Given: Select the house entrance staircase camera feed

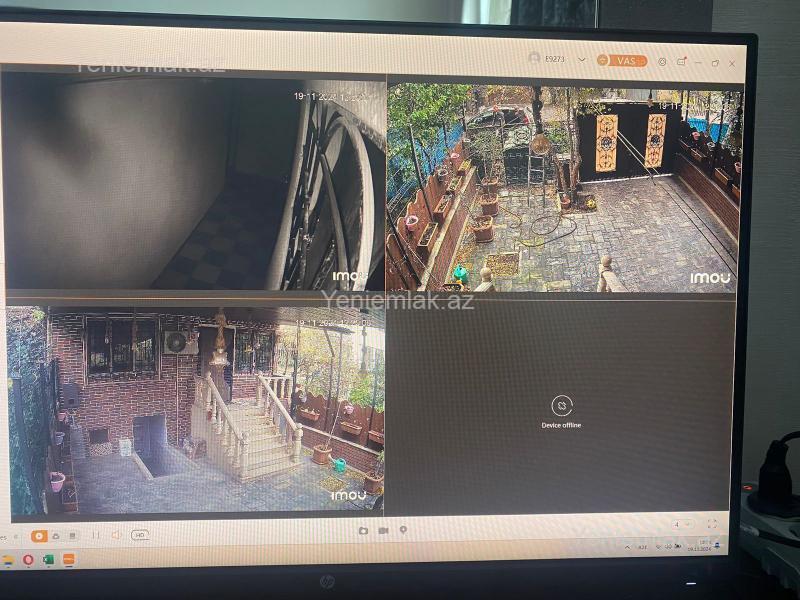Looking at the screenshot, I should tap(195, 410).
